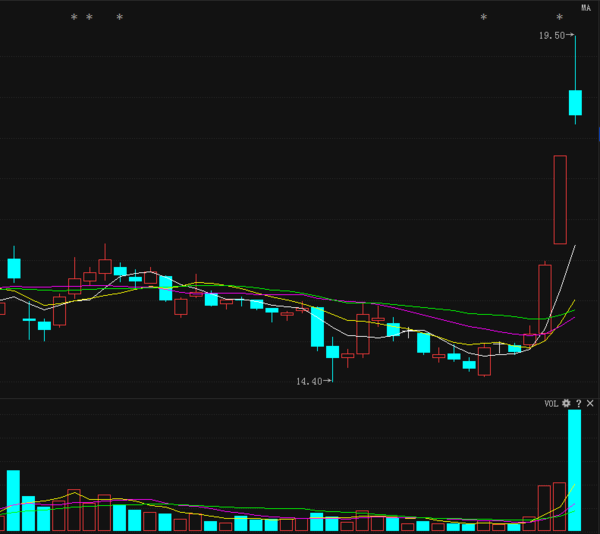Image resolution: width=600 pixels, height=534 pixels.
Task: Click the MA indicator label
Action: (586, 8)
